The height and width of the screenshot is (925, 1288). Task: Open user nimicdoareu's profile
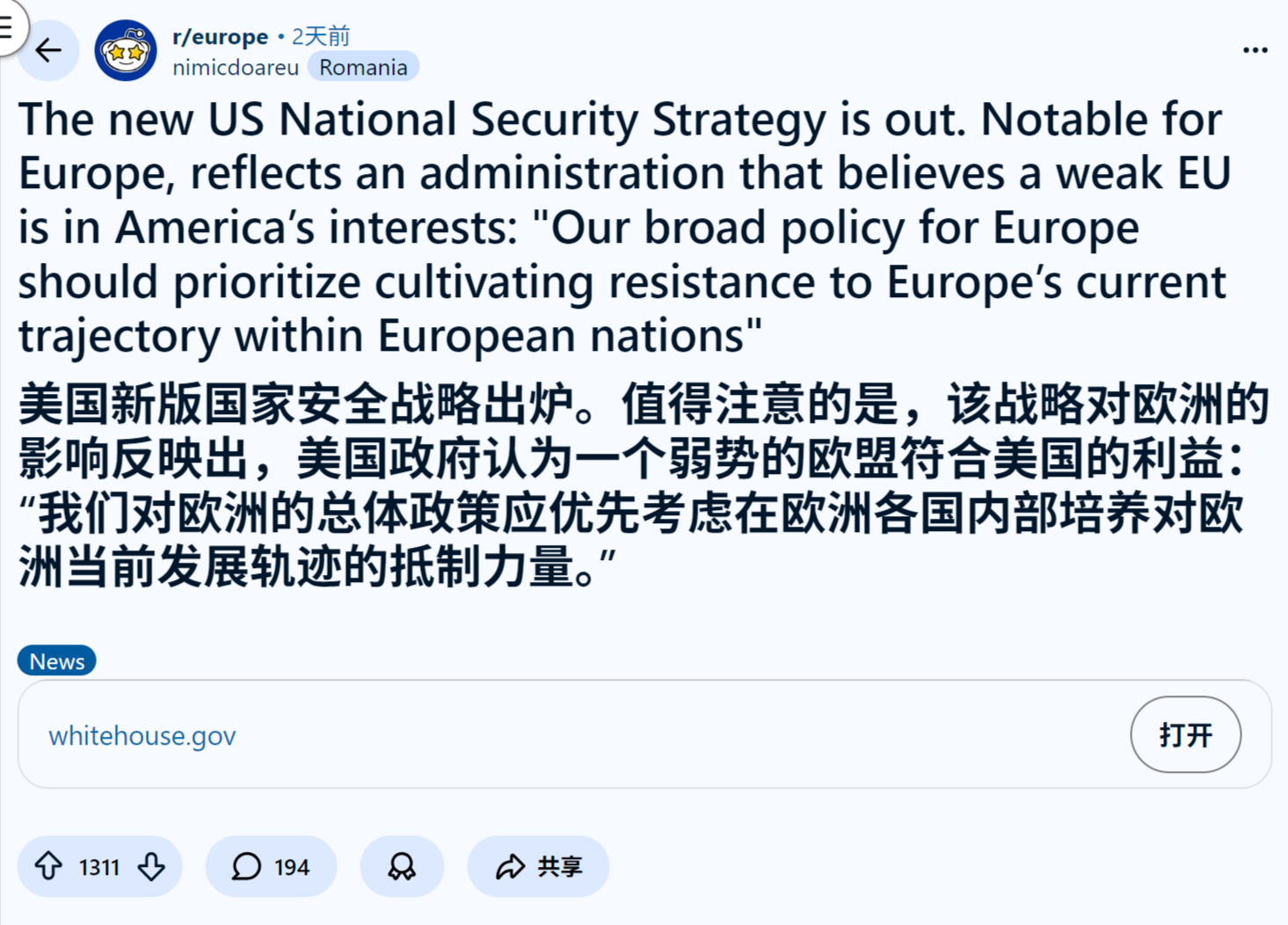coord(236,68)
